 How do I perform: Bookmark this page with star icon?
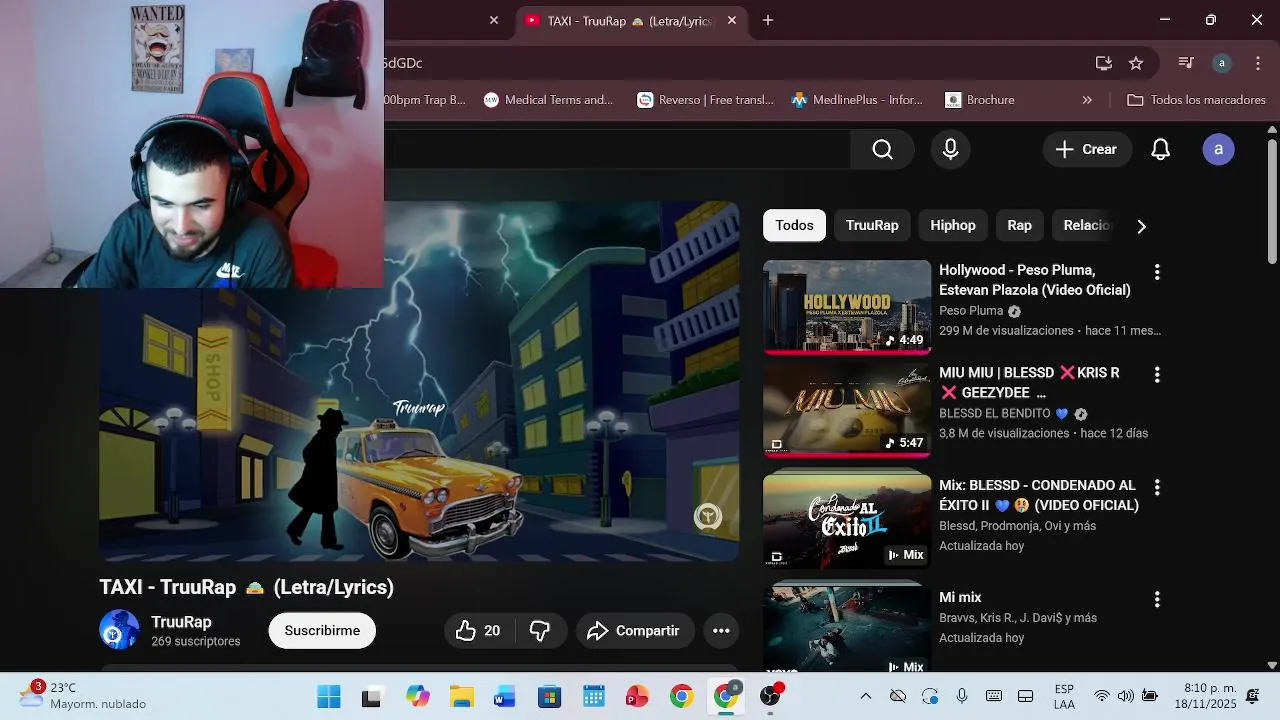(1136, 63)
